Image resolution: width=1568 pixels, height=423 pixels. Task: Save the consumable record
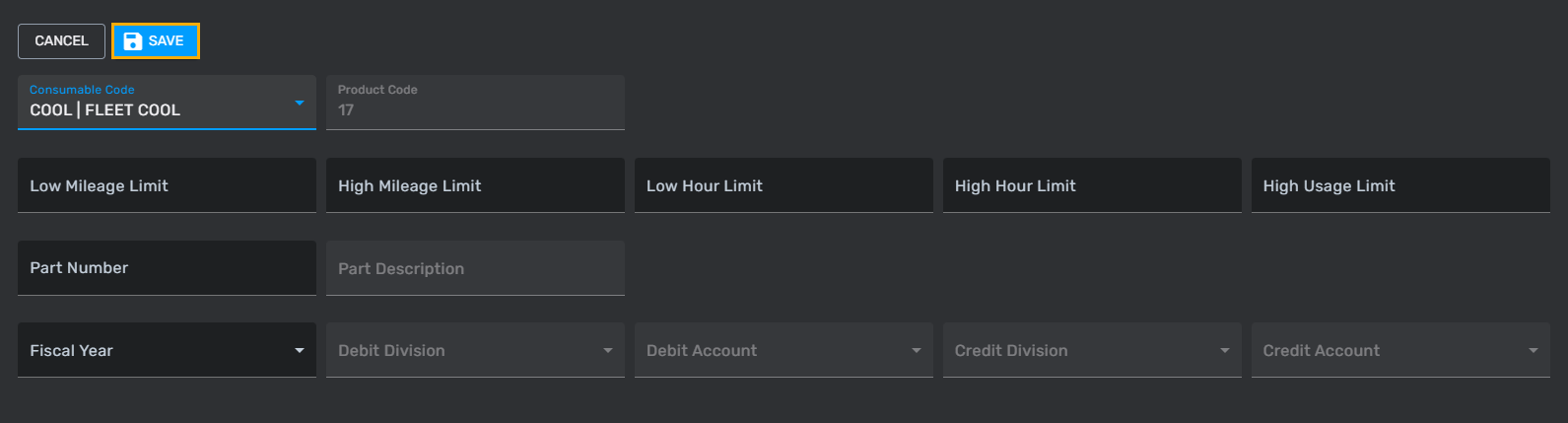click(156, 41)
